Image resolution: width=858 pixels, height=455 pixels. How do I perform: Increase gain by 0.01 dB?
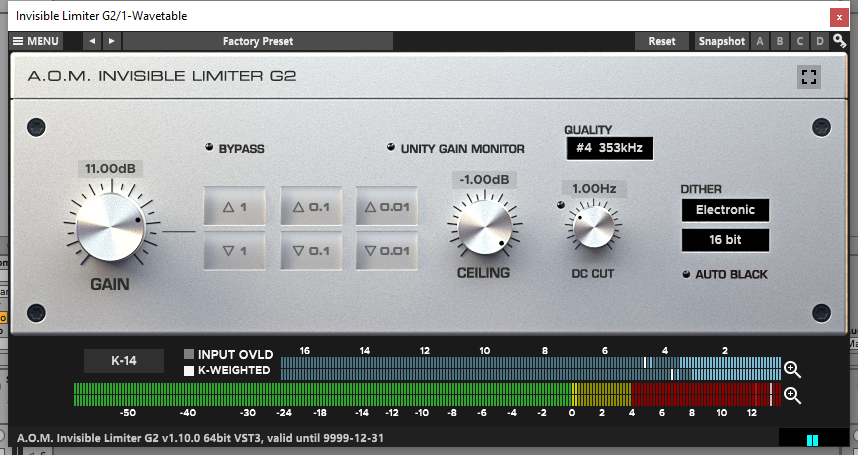coord(387,207)
